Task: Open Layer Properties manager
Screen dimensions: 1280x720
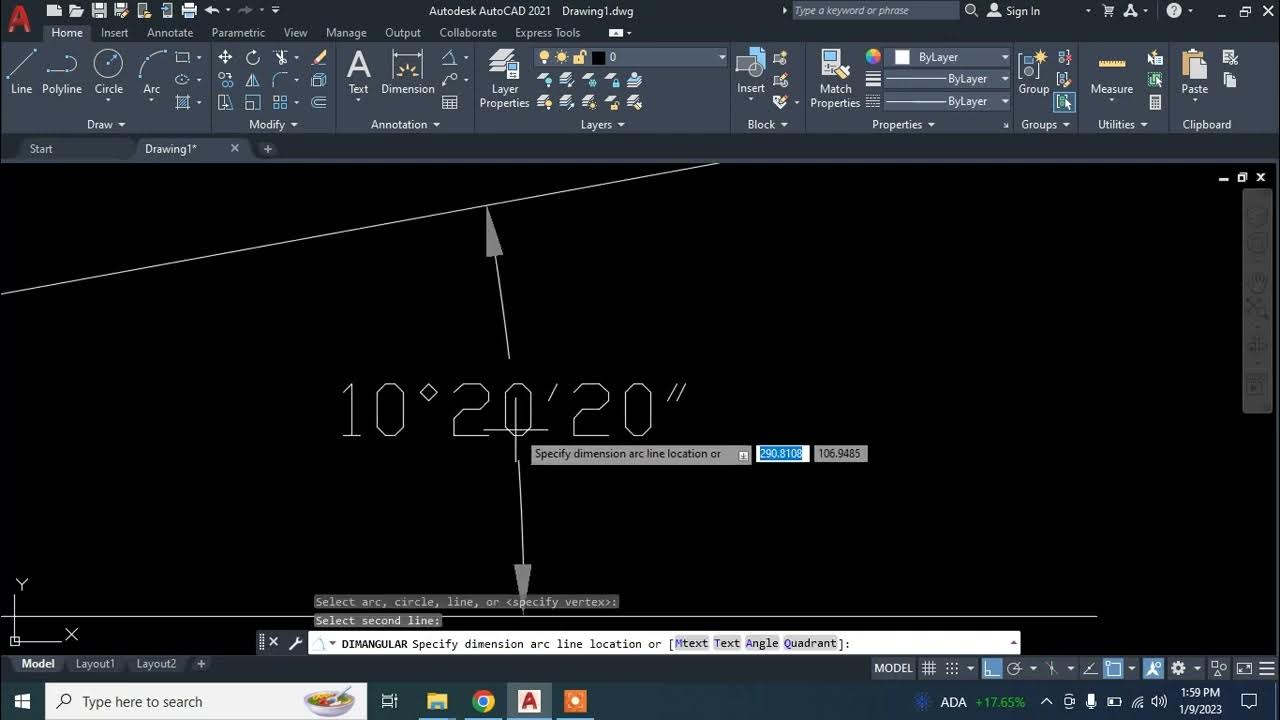Action: tap(504, 80)
